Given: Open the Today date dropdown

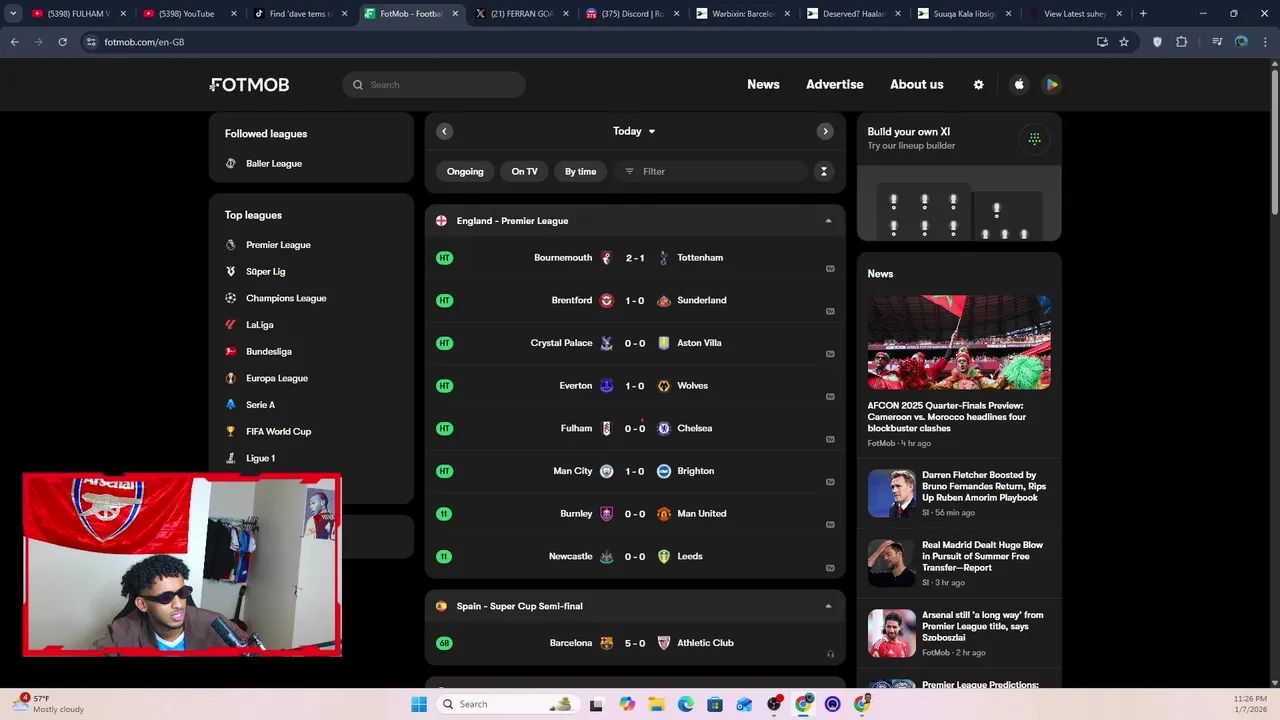Looking at the screenshot, I should pyautogui.click(x=634, y=131).
